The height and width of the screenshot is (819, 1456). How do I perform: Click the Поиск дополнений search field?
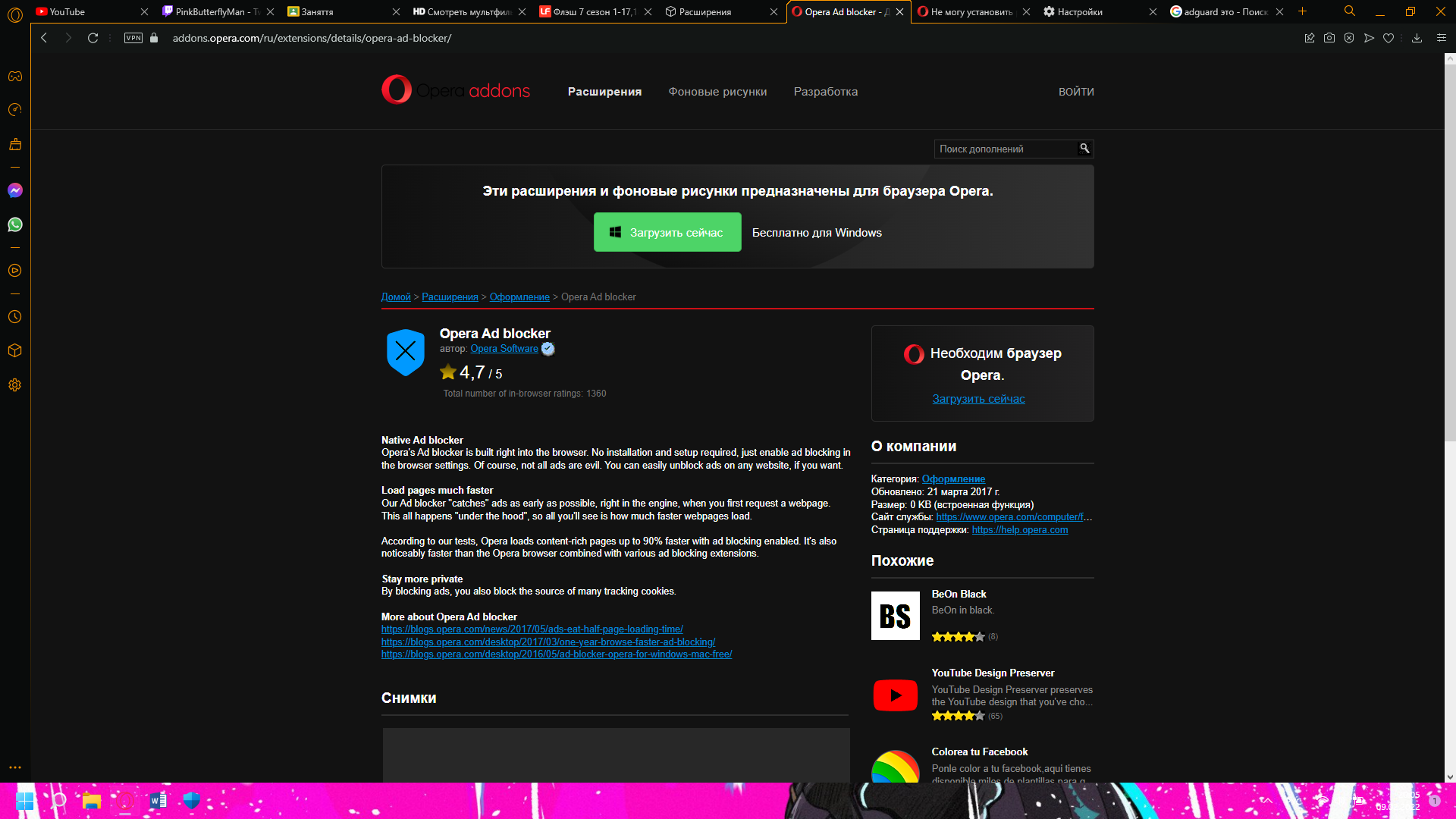(x=1006, y=149)
